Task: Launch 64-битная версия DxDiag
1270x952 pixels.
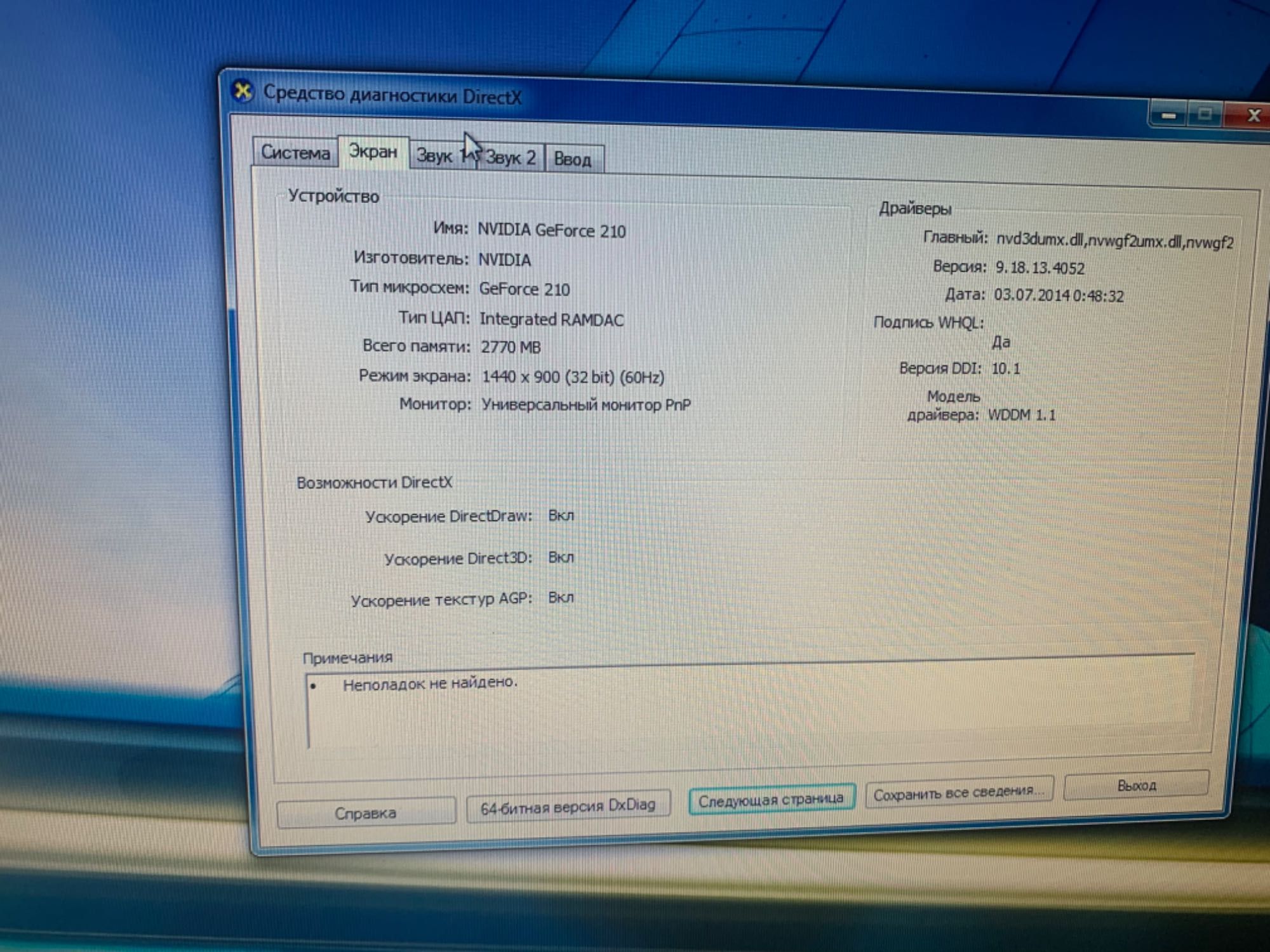Action: point(568,806)
